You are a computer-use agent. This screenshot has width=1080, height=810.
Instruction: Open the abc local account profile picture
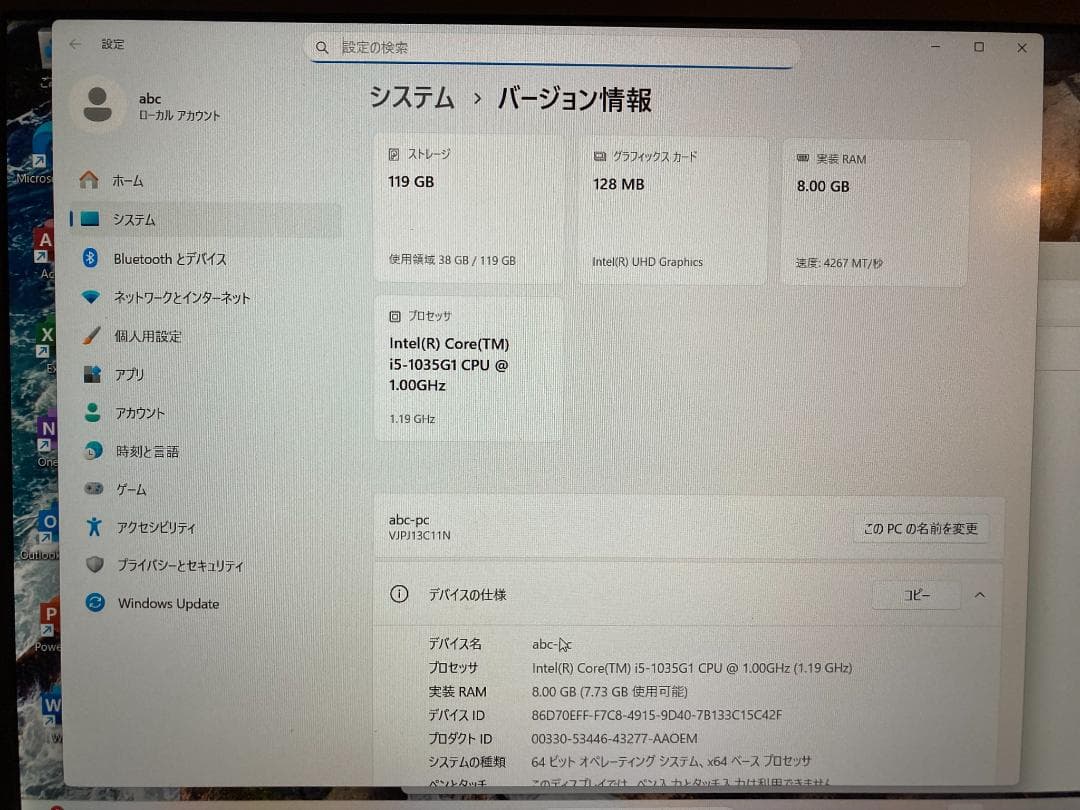[x=98, y=105]
